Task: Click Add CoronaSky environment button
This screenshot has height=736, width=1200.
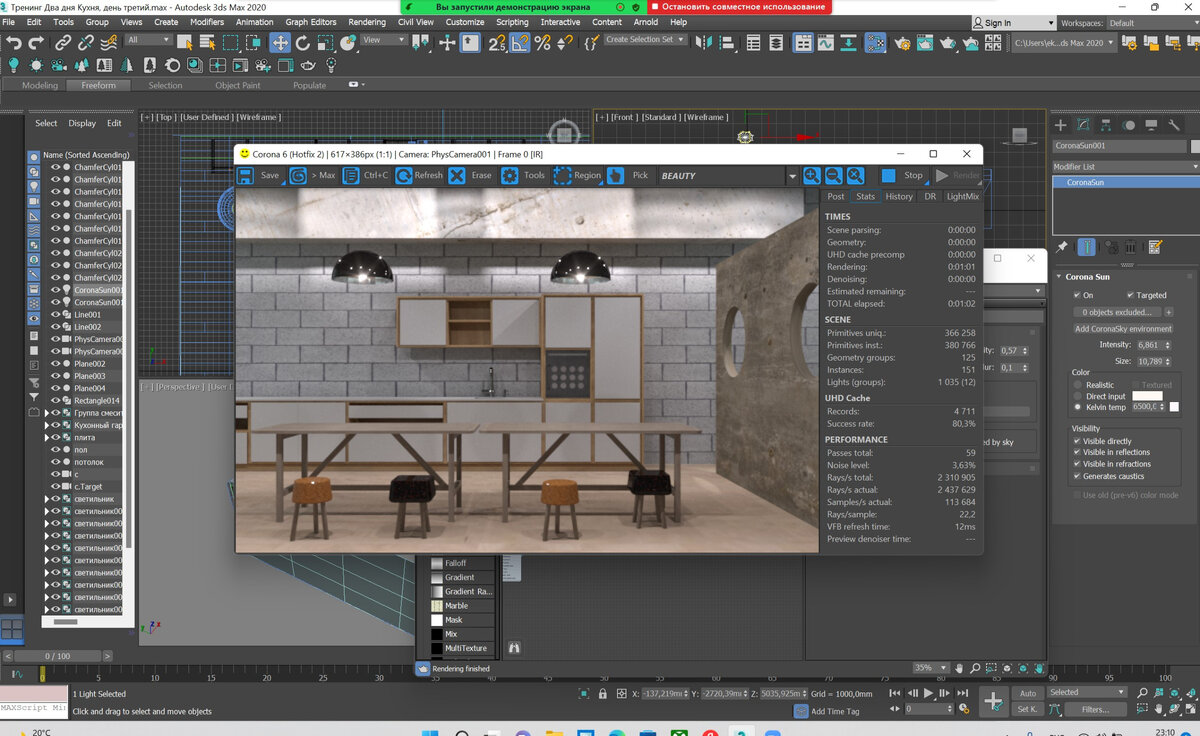Action: click(1123, 328)
